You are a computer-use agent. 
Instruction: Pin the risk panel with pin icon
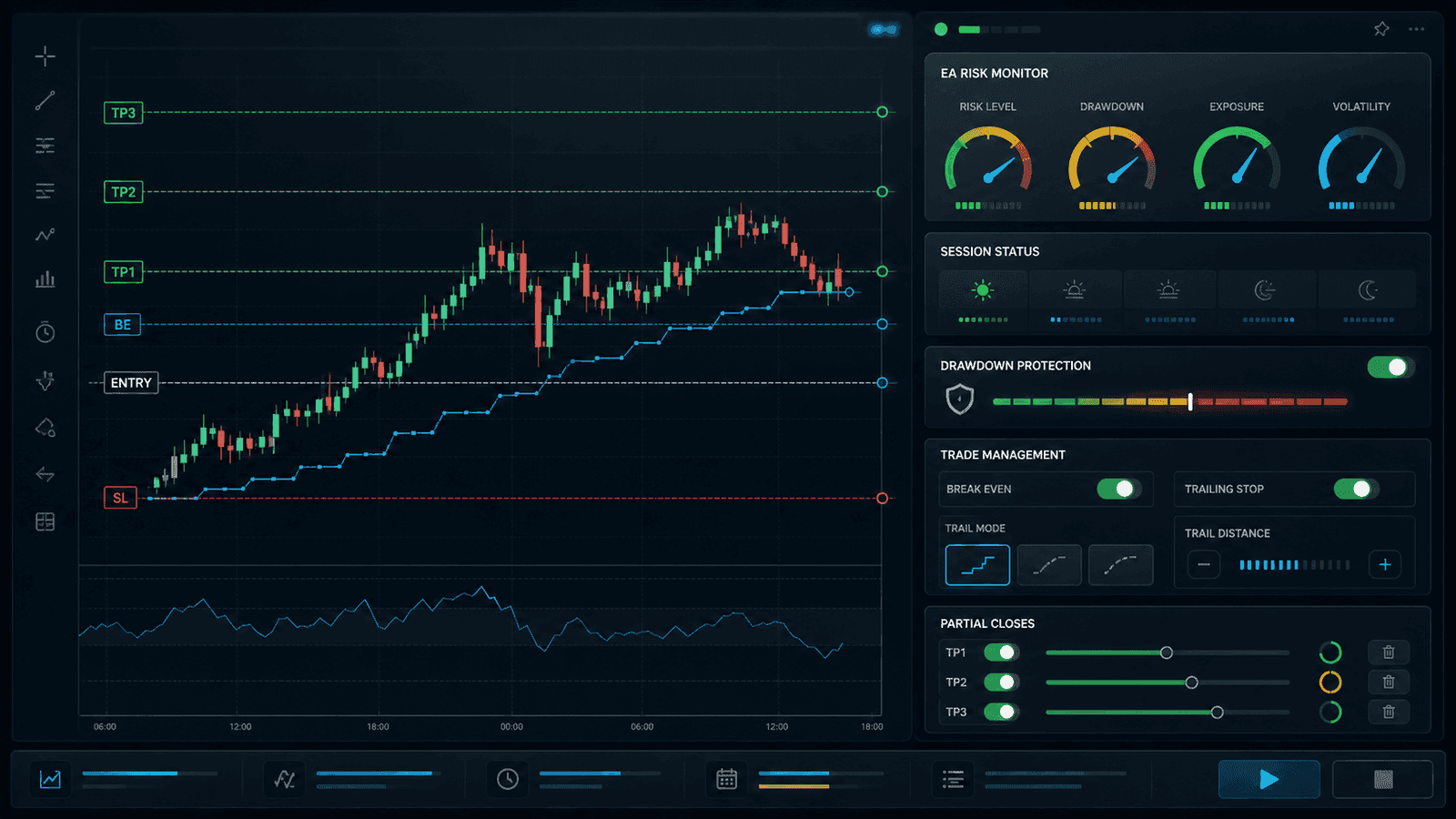pyautogui.click(x=1381, y=29)
